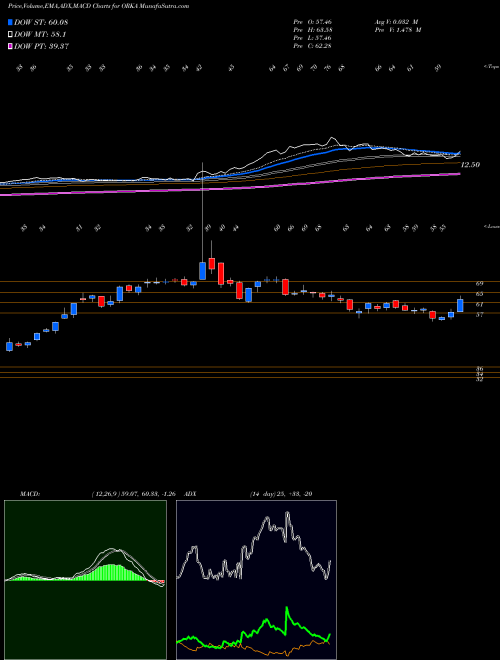Select the 'DOW ST: 60.08' label
The width and height of the screenshot is (500, 660).
coord(41,22)
